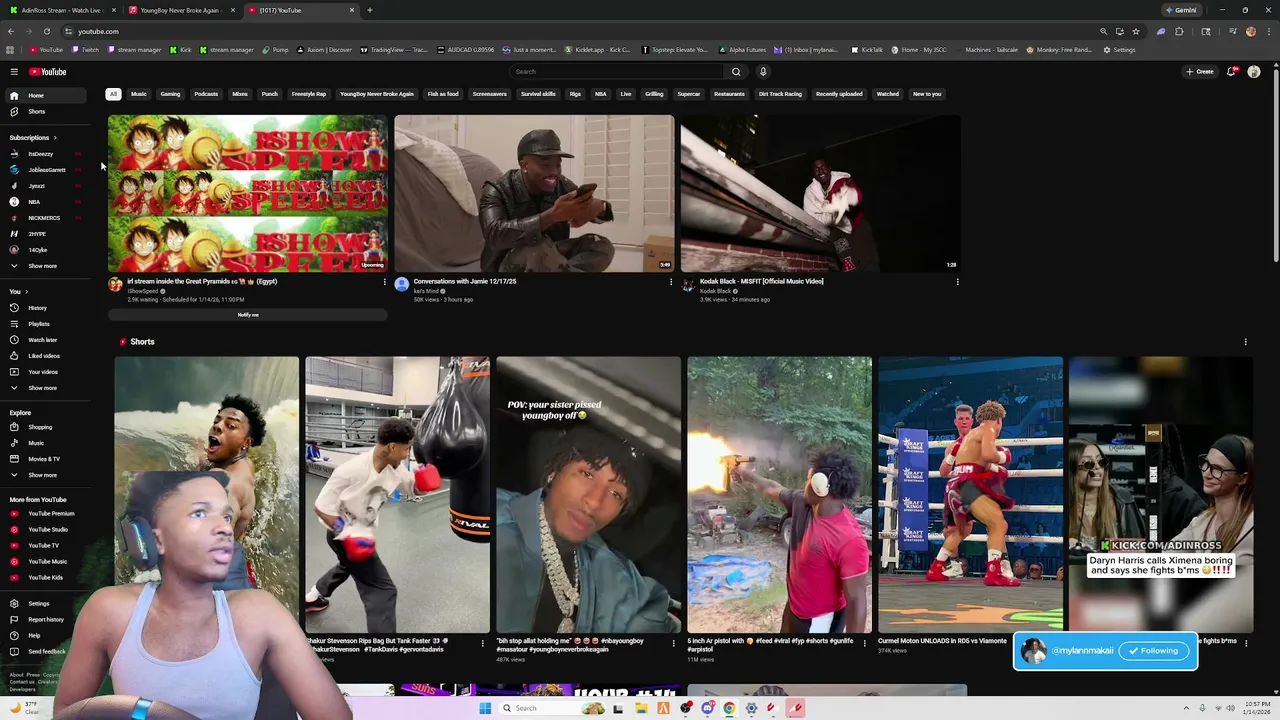Viewport: 1280px width, 720px height.
Task: Open Music under Explore
Action: coord(48,443)
